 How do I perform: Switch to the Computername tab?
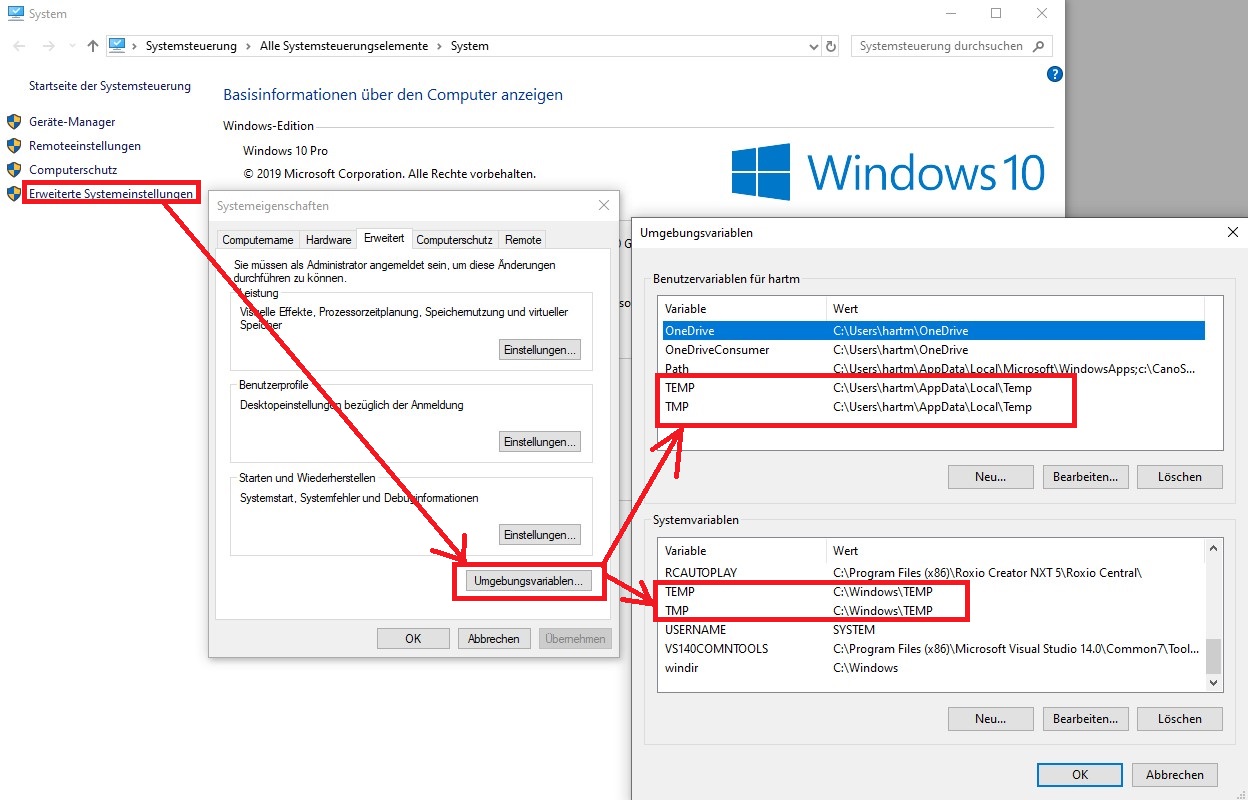pos(258,240)
